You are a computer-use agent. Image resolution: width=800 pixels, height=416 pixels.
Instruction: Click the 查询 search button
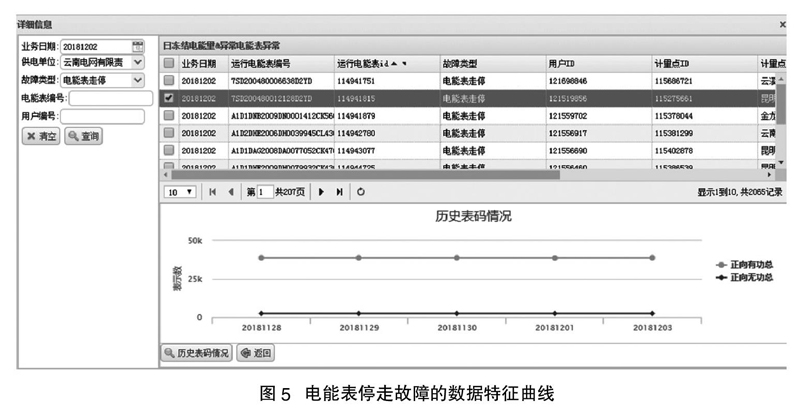coord(84,136)
